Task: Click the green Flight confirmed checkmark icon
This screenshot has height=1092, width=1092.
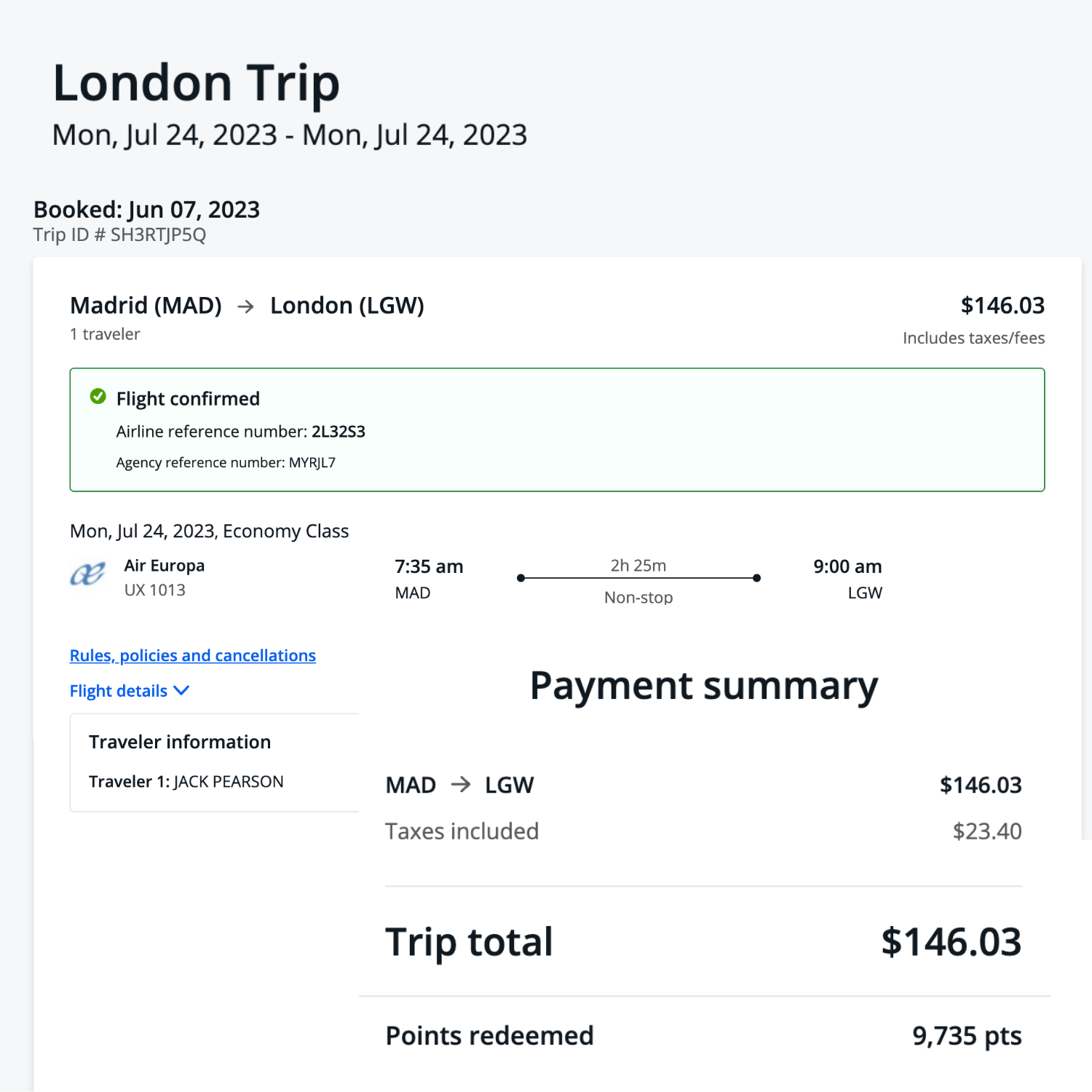Action: (x=98, y=397)
